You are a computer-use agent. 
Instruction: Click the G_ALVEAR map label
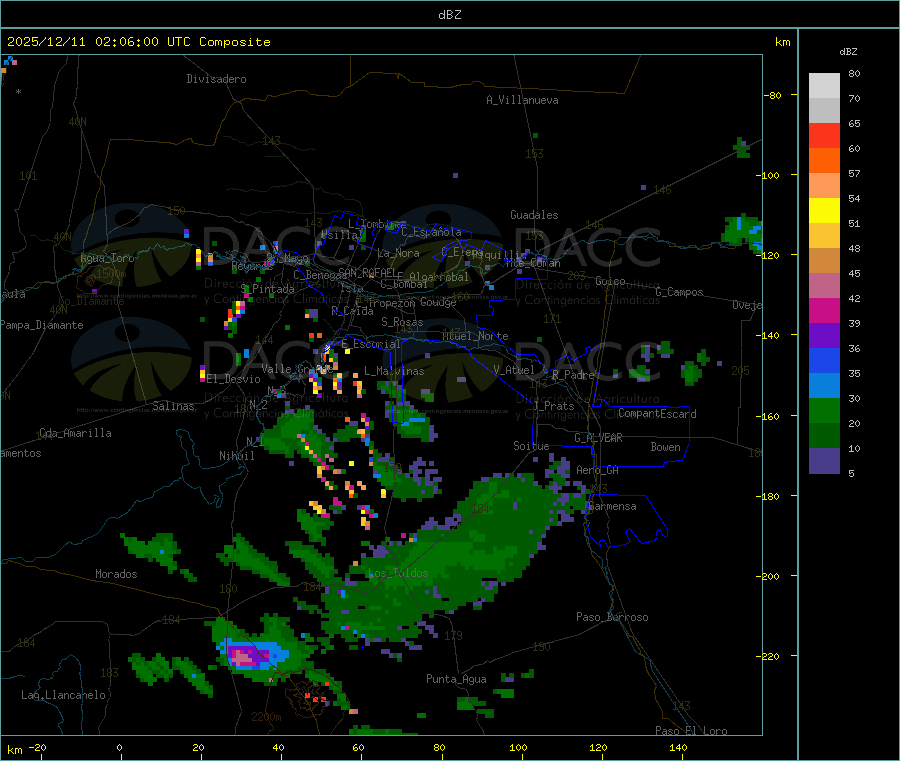598,438
